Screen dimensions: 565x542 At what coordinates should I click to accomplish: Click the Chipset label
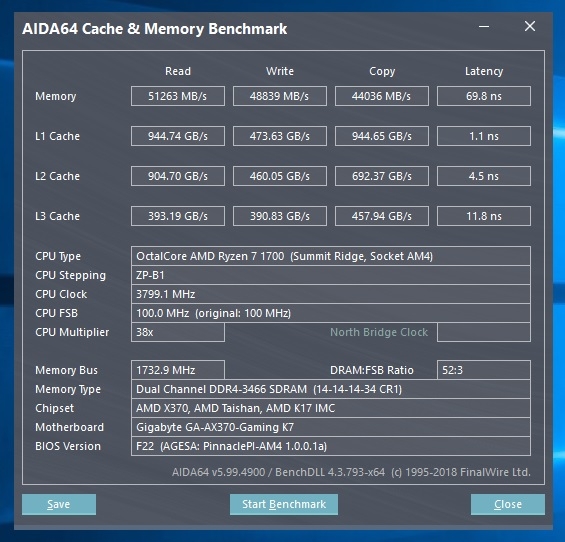point(54,408)
